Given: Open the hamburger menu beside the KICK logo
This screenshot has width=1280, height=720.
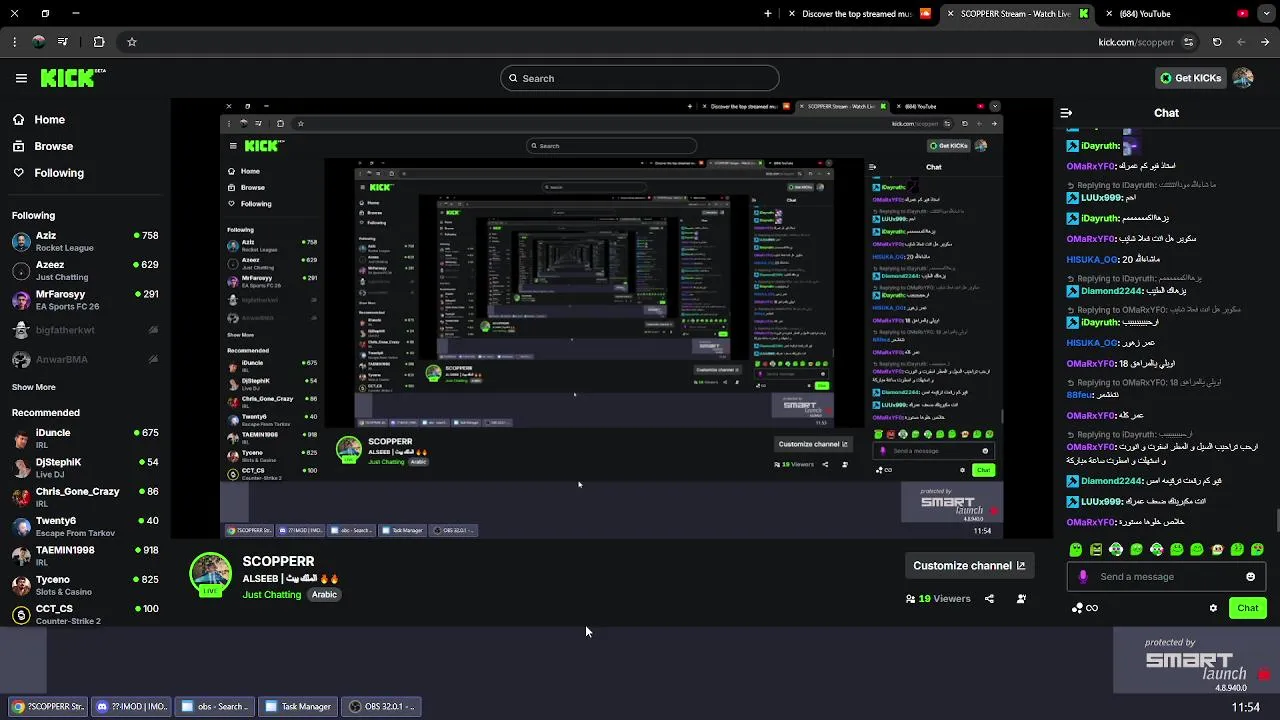Looking at the screenshot, I should tap(21, 78).
